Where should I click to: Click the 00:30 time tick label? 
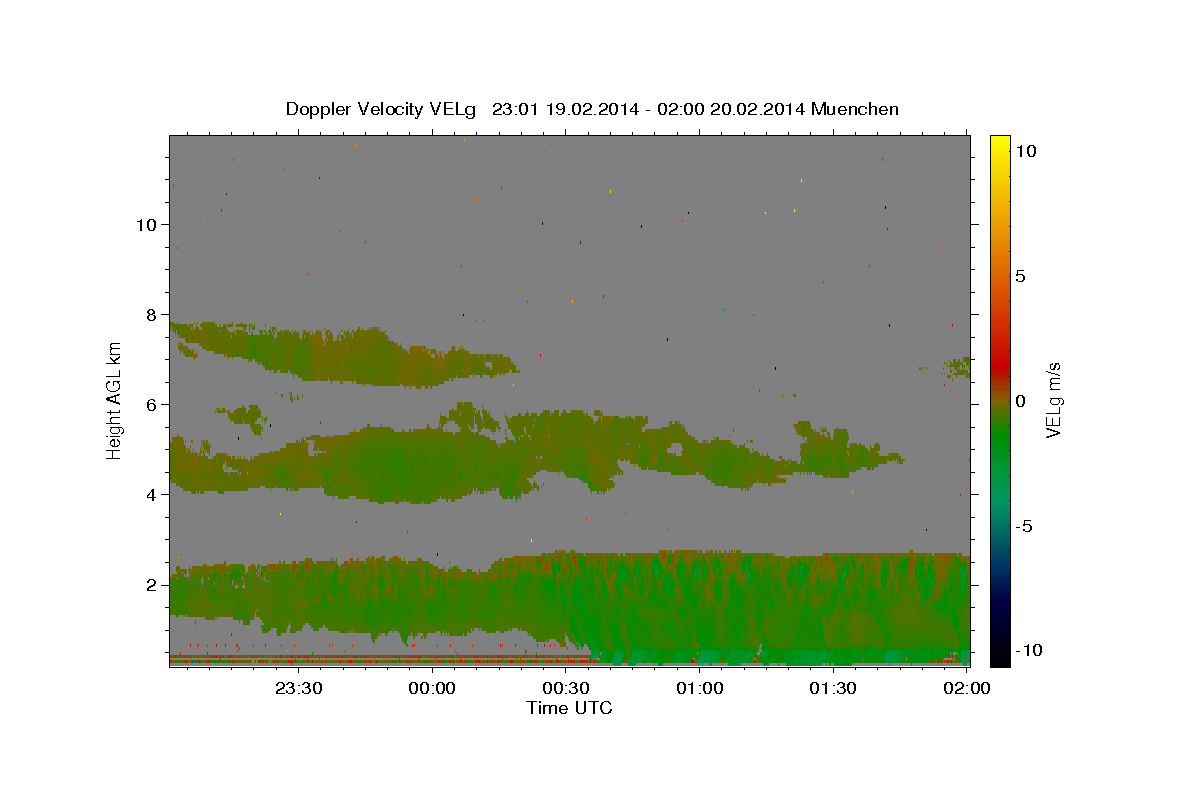(x=566, y=689)
